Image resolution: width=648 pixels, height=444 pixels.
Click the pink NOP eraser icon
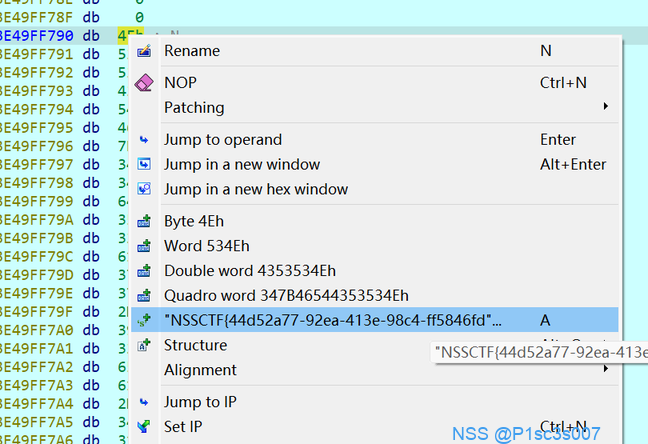click(x=144, y=83)
